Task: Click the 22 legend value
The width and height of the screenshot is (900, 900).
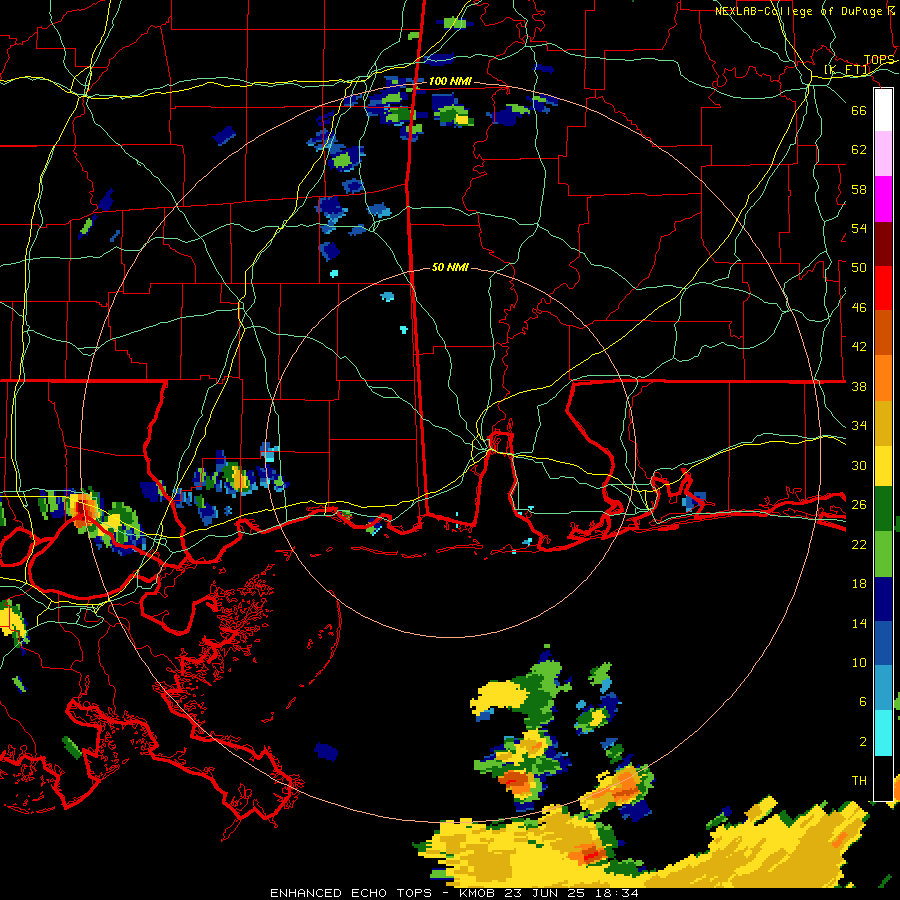Action: coord(859,544)
